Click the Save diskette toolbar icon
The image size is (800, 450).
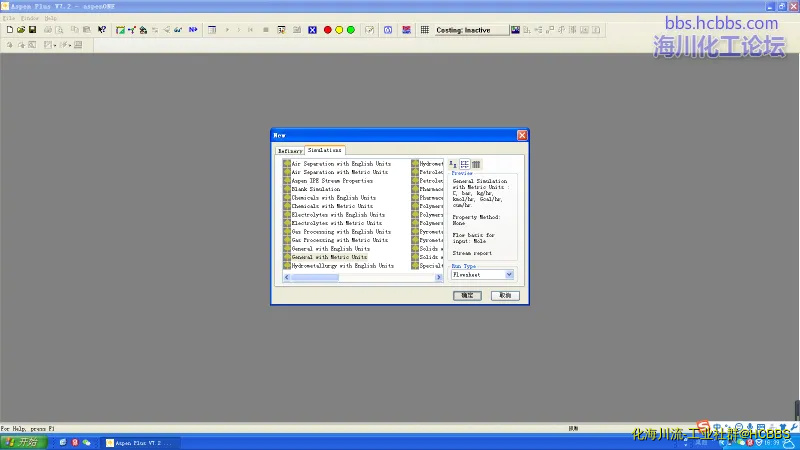[x=33, y=30]
